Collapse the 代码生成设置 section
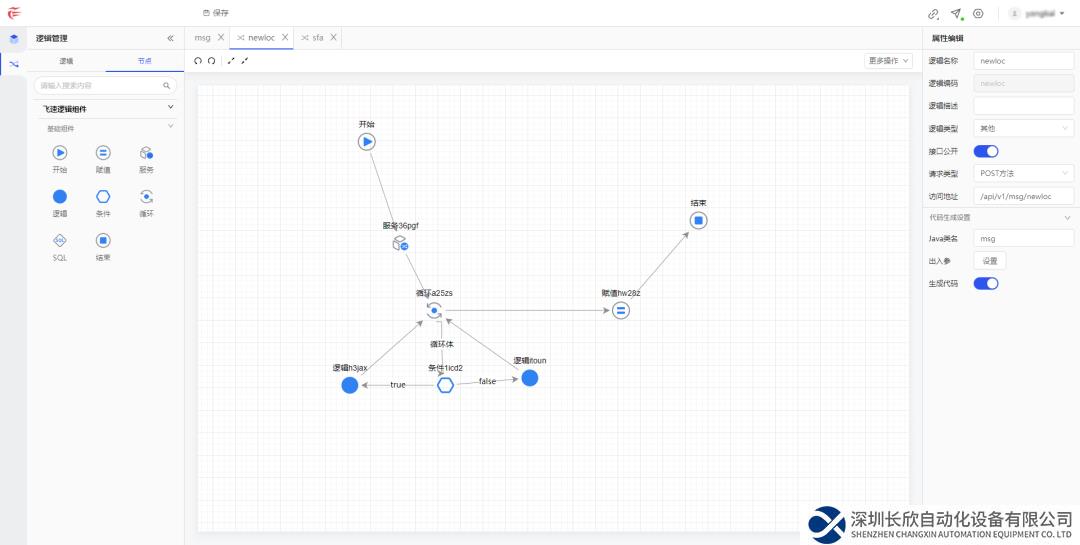The height and width of the screenshot is (545, 1080). click(1067, 217)
